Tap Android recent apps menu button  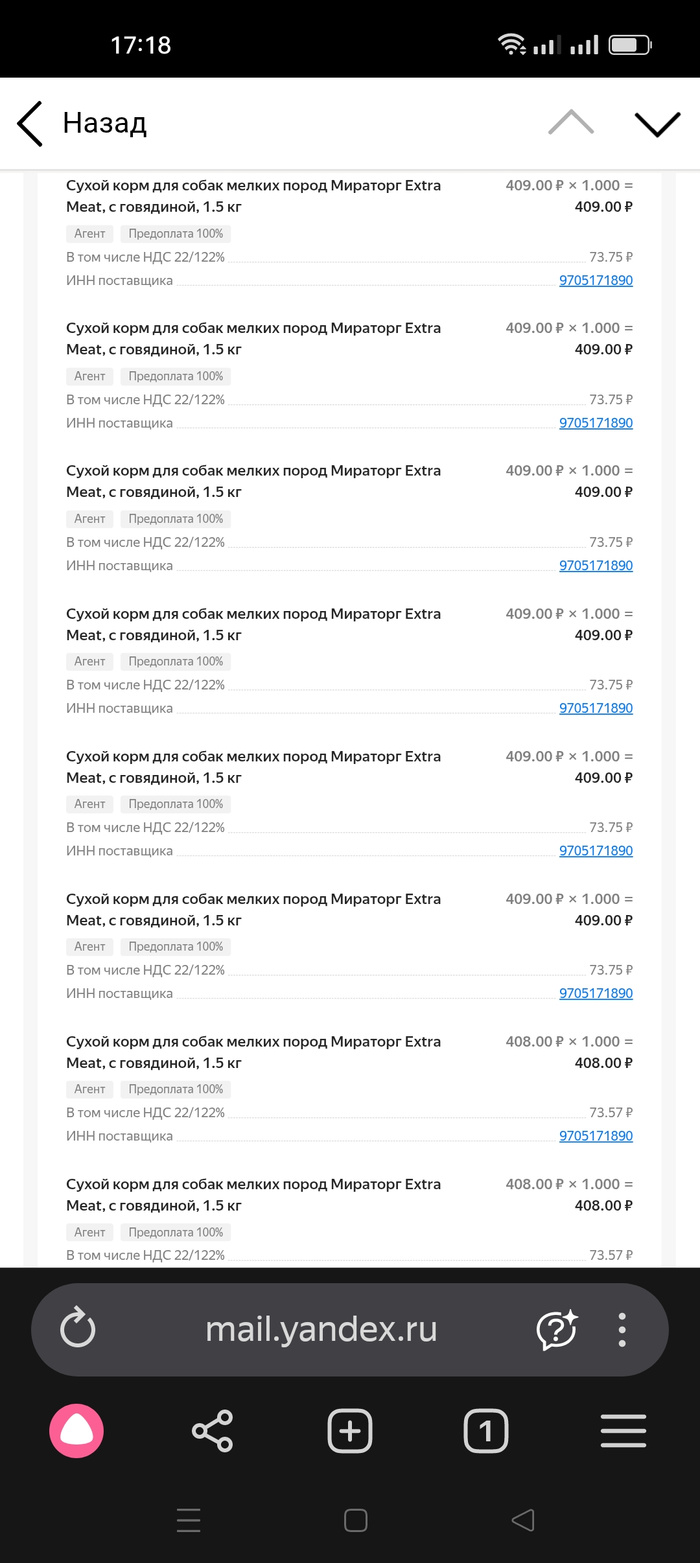pyautogui.click(x=189, y=1520)
